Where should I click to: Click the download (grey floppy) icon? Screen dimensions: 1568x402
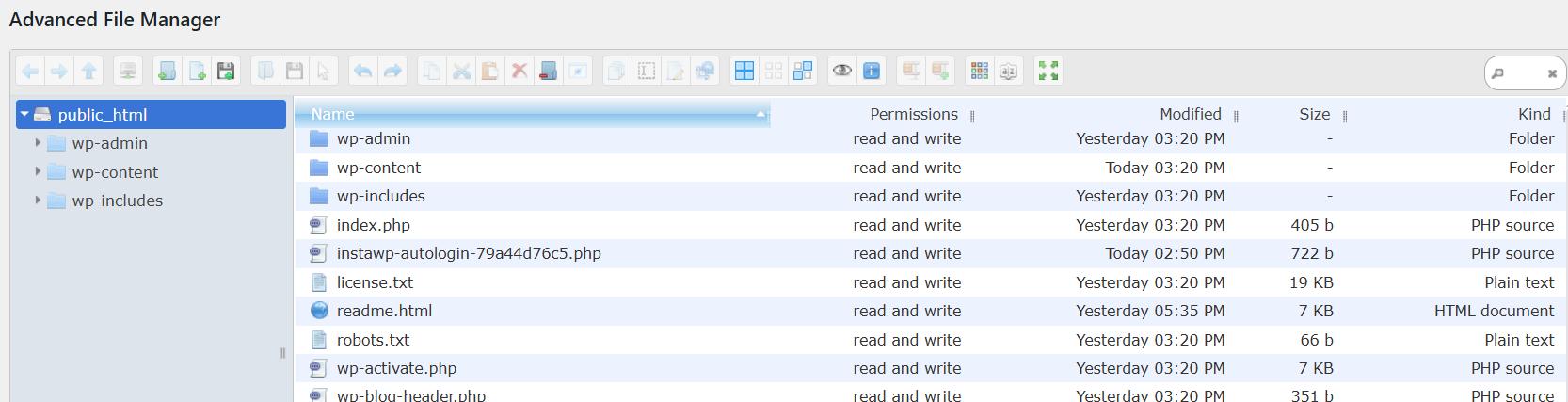point(295,72)
